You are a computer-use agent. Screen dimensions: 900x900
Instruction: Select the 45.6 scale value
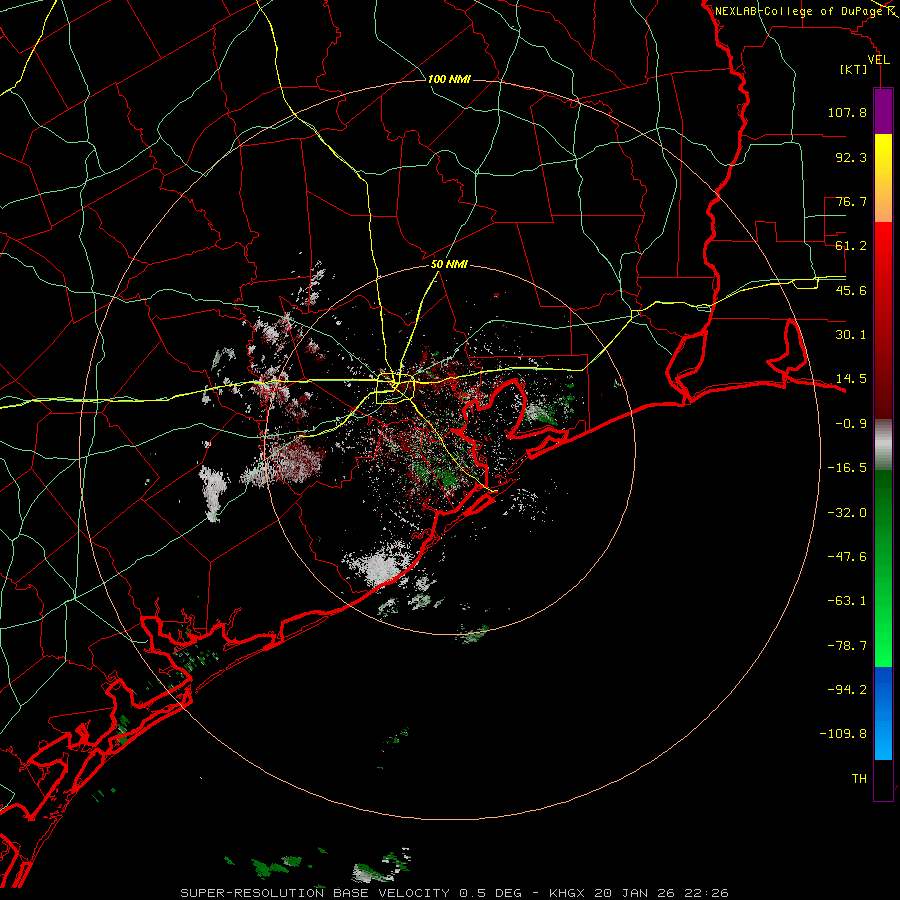[x=851, y=290]
